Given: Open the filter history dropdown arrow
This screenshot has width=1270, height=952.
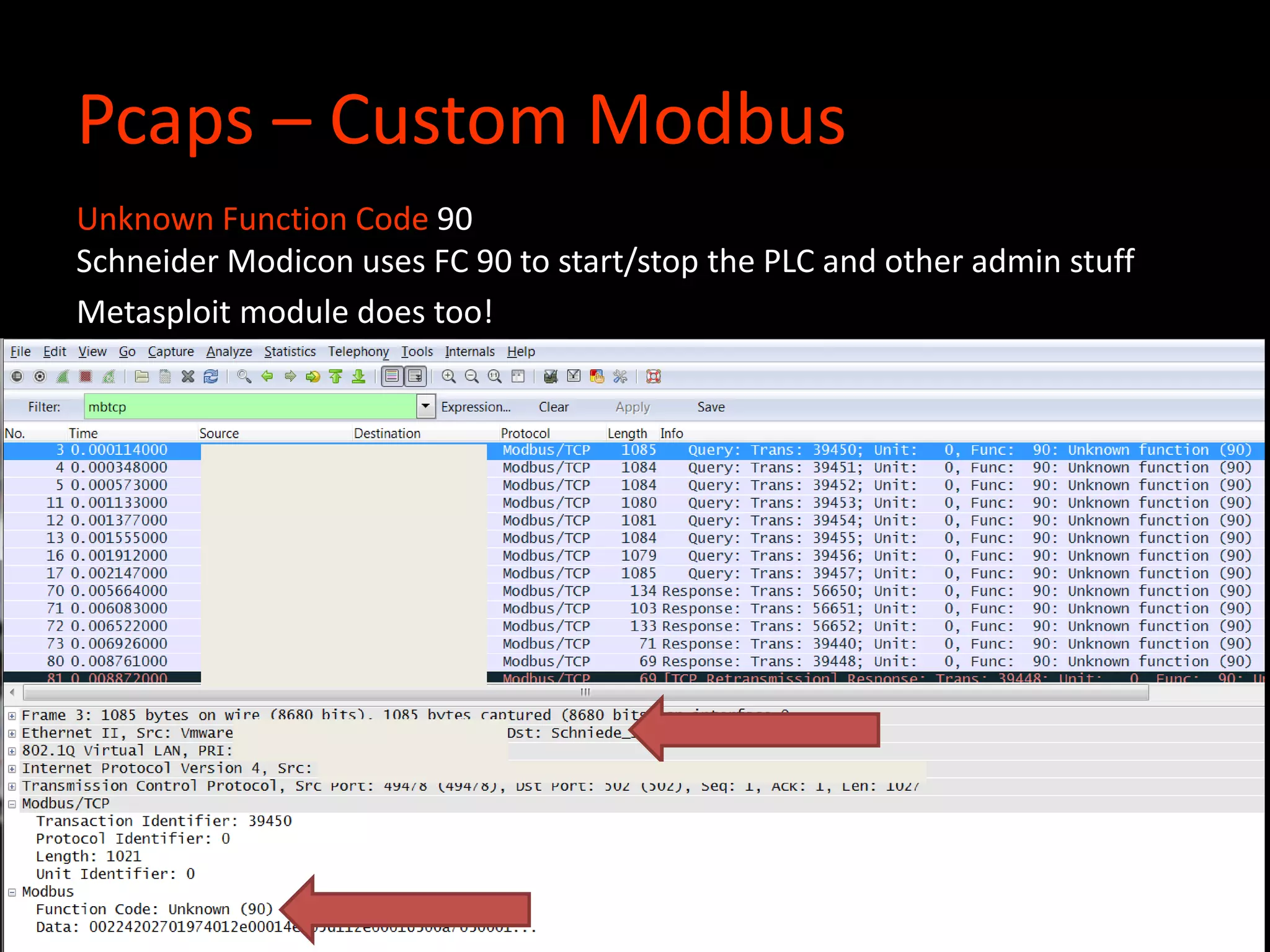Looking at the screenshot, I should [x=425, y=407].
